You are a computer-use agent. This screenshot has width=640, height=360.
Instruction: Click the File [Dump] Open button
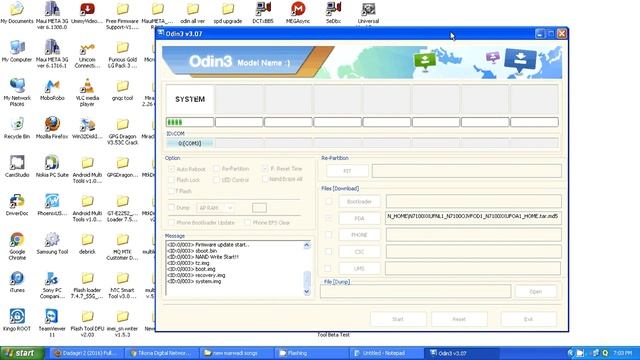coord(536,291)
